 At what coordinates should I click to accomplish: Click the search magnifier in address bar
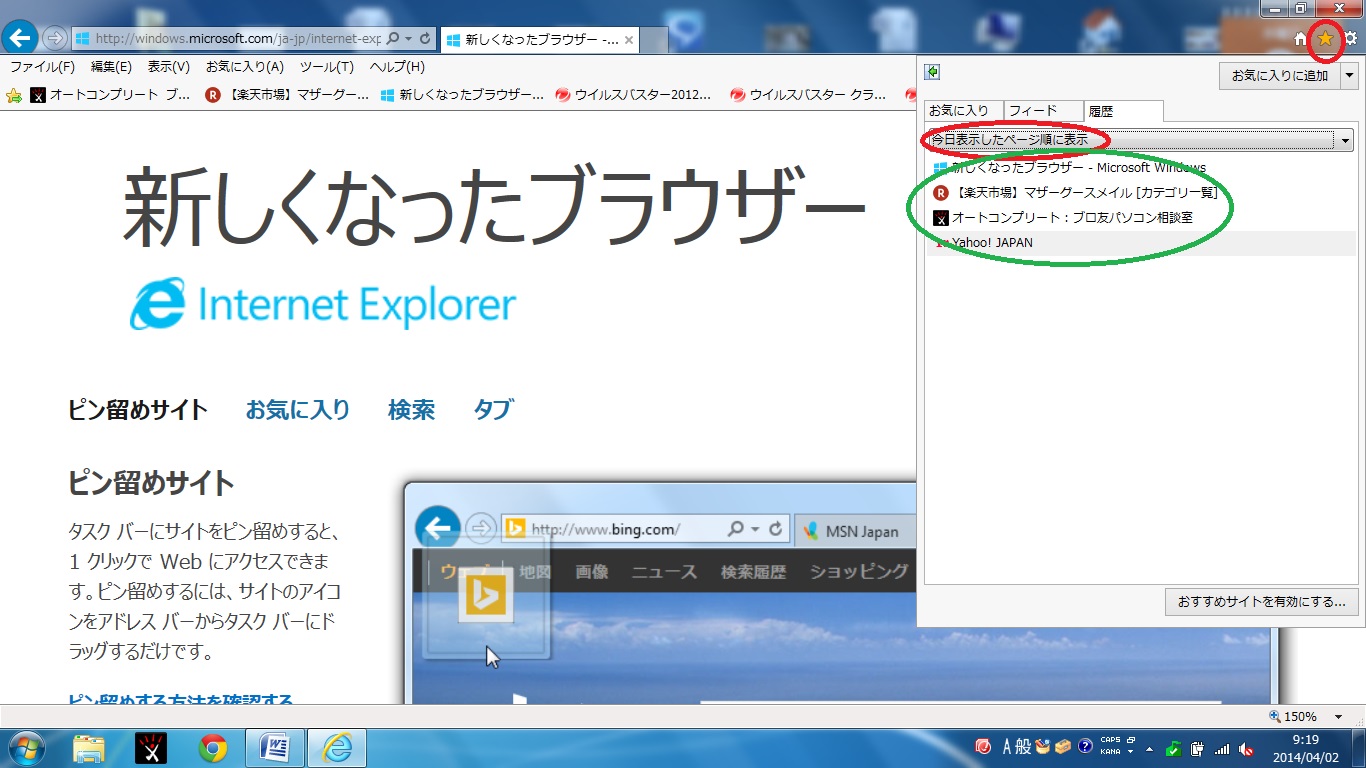[x=393, y=39]
